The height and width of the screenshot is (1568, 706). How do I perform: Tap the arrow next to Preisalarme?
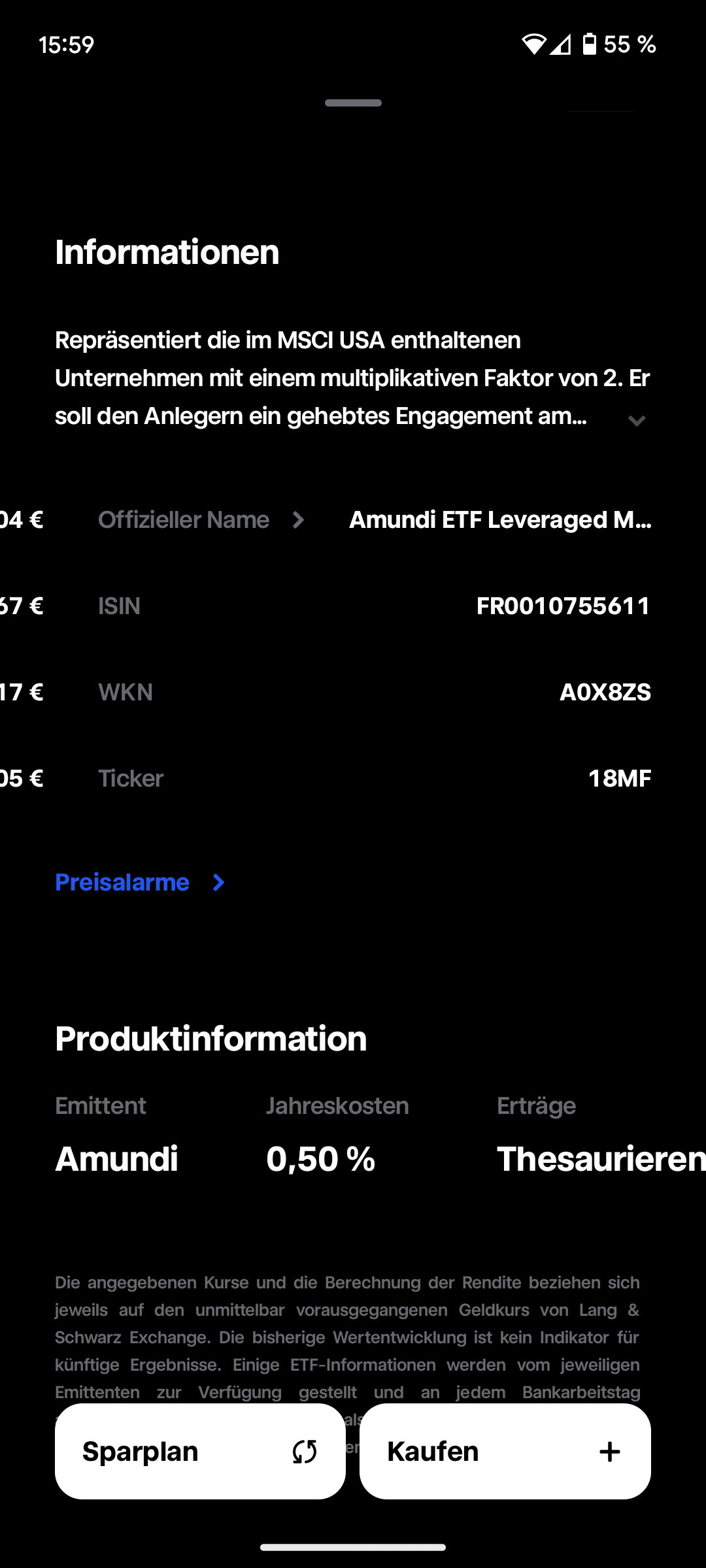pos(219,883)
